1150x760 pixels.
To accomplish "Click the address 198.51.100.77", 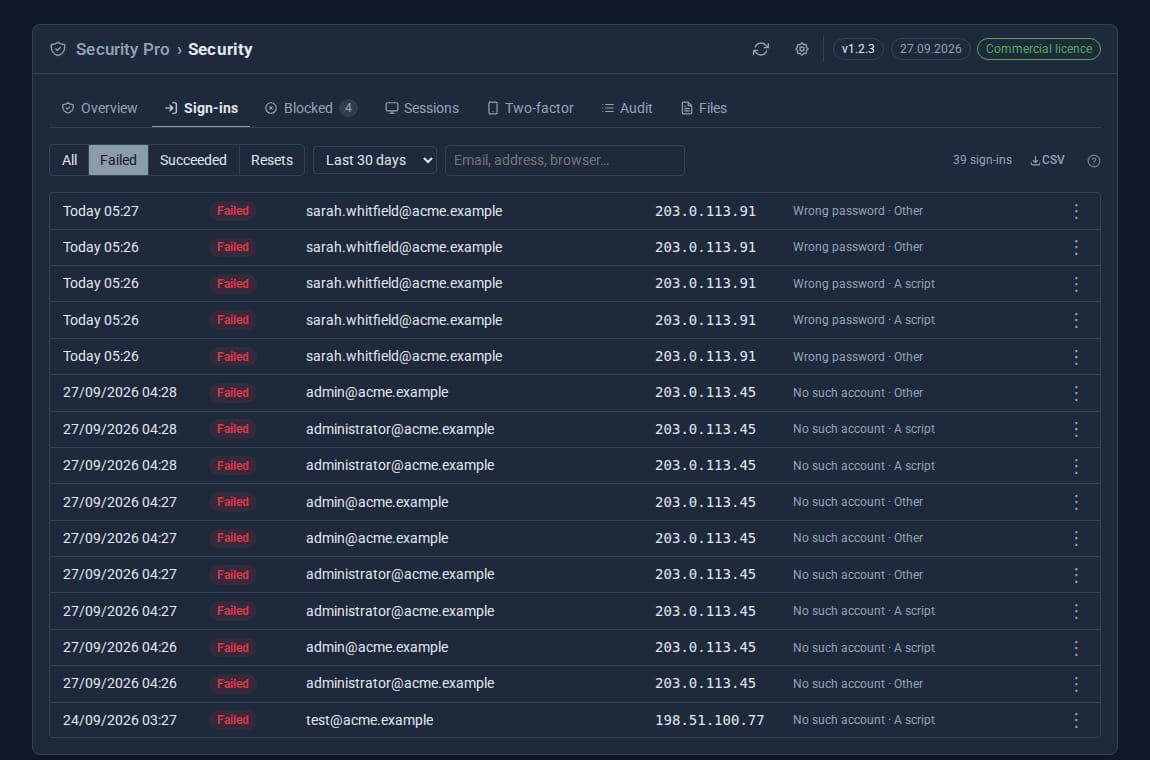I will [709, 720].
